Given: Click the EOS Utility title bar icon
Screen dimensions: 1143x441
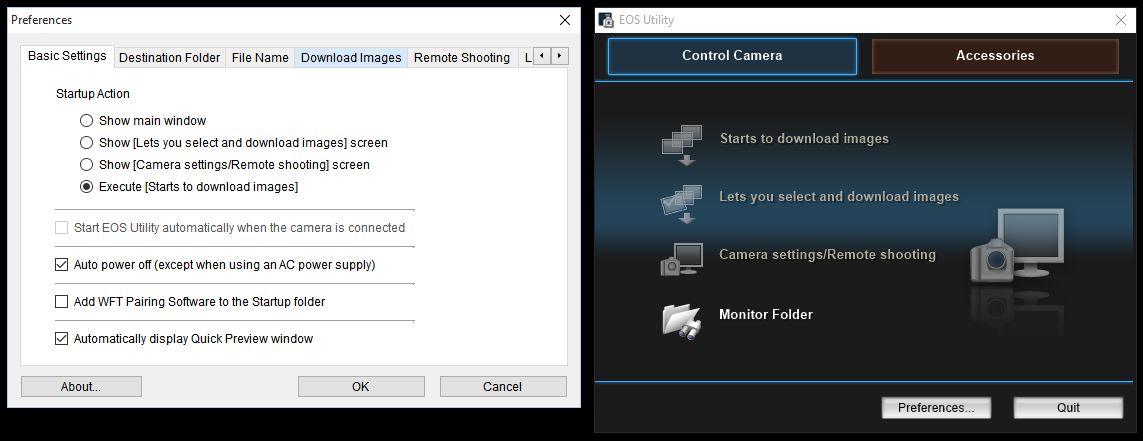Looking at the screenshot, I should [x=607, y=20].
